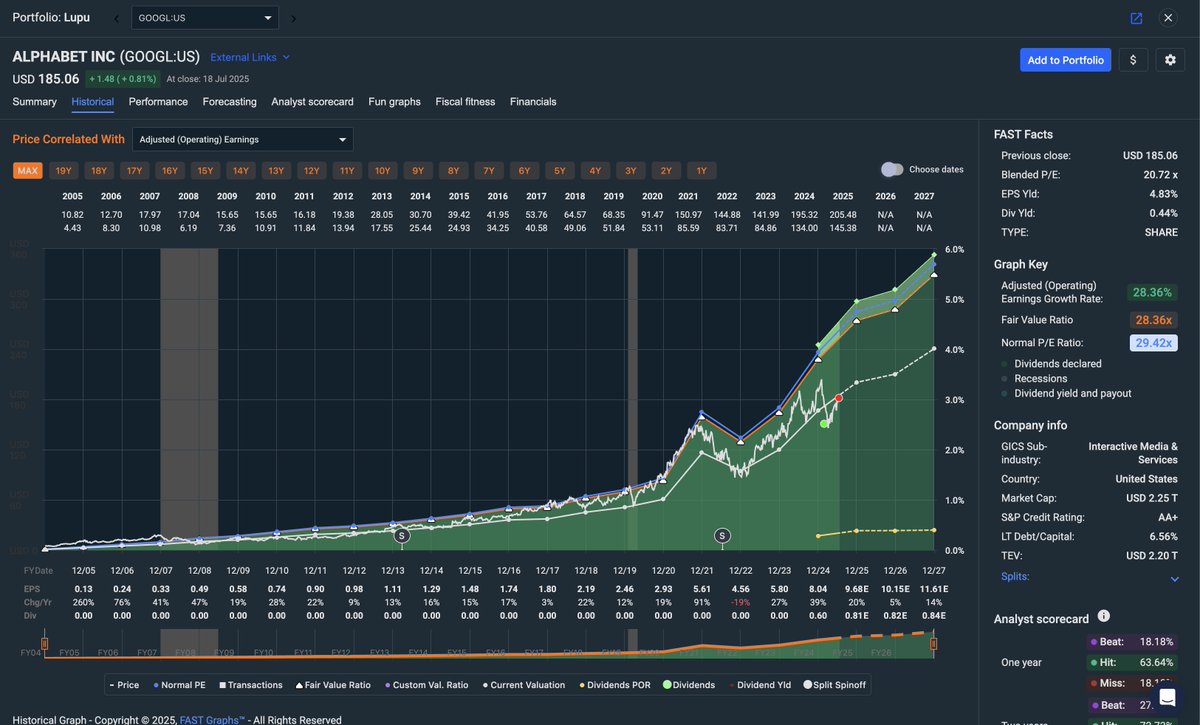Screen dimensions: 1200x725
Task: Click the Add to Portfolio button
Action: (1065, 60)
